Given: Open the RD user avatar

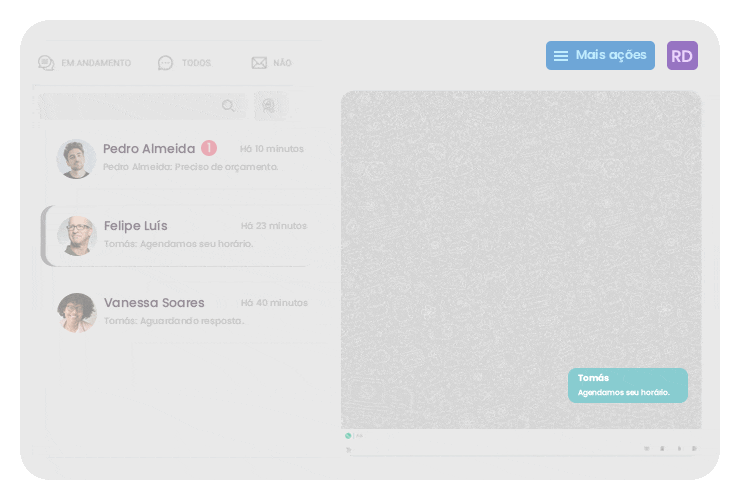Looking at the screenshot, I should (x=682, y=56).
